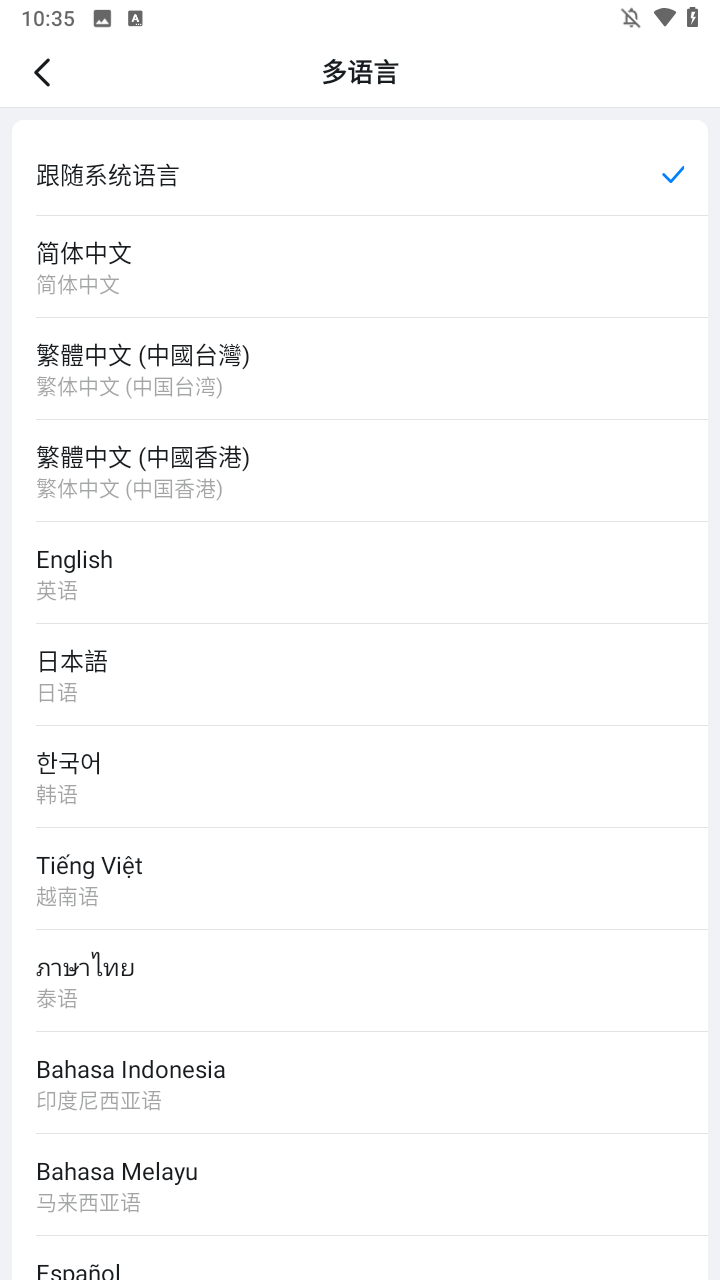Tap the back arrow icon
The image size is (720, 1280).
(x=42, y=72)
